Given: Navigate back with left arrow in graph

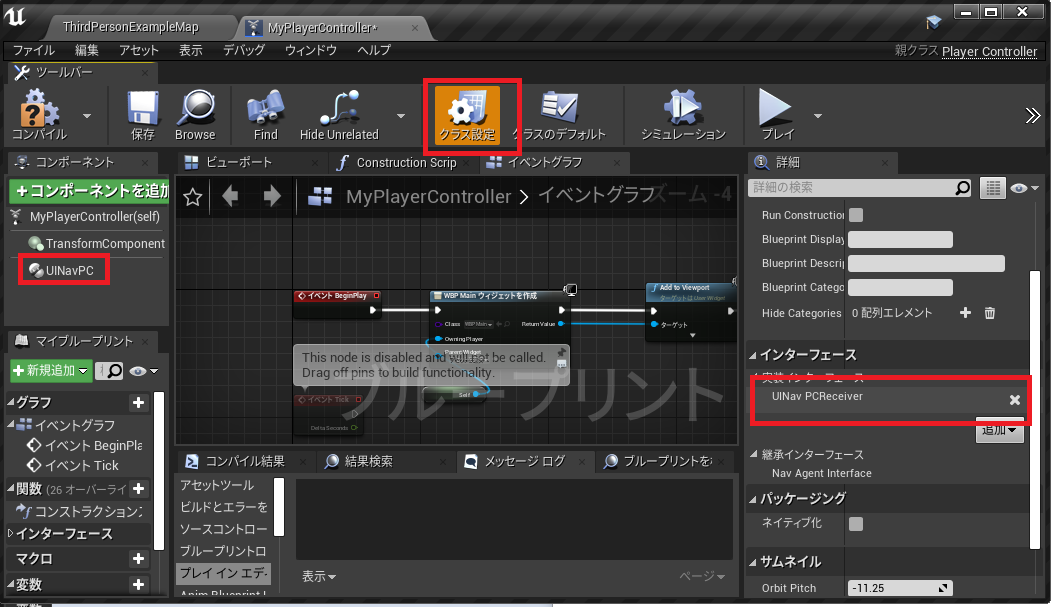Looking at the screenshot, I should pos(230,196).
